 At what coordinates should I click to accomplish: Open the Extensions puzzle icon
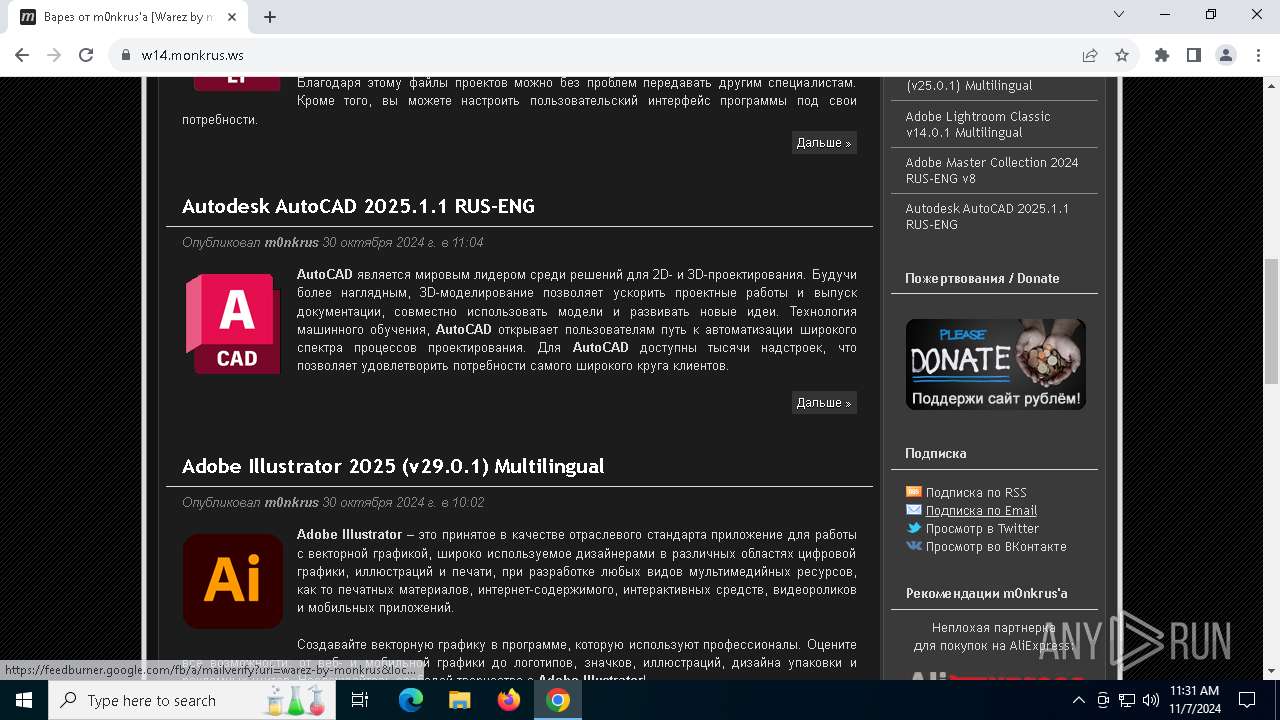(1162, 55)
